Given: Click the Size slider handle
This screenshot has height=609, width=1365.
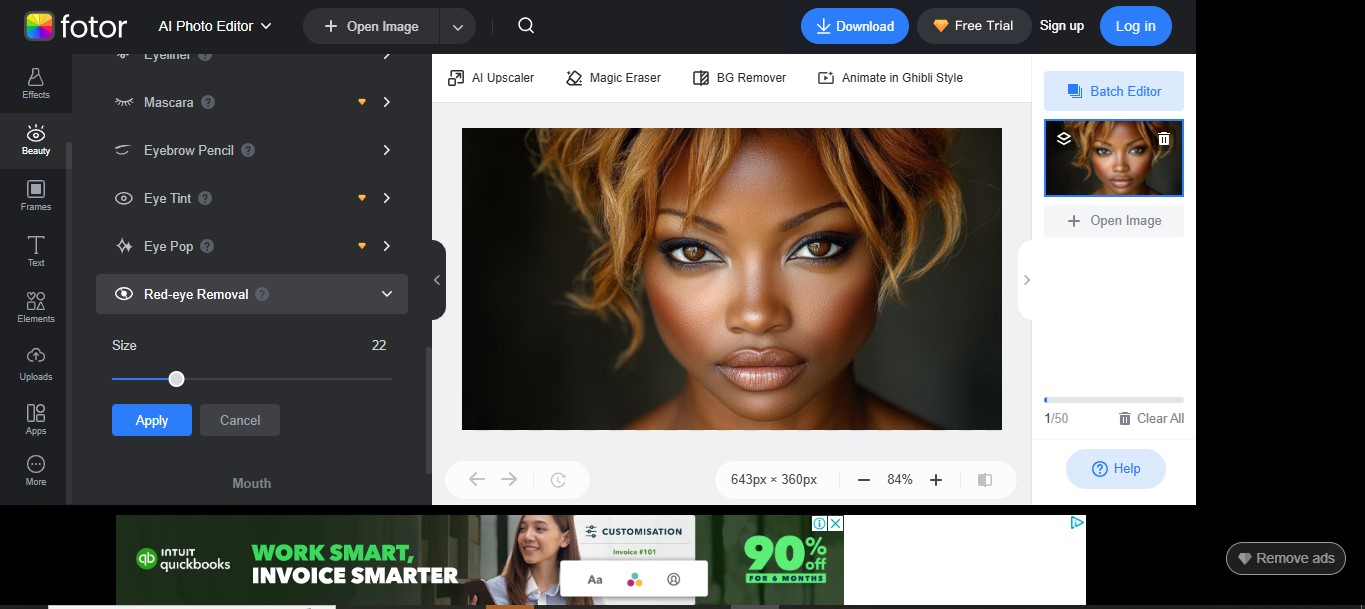Looking at the screenshot, I should [x=176, y=379].
